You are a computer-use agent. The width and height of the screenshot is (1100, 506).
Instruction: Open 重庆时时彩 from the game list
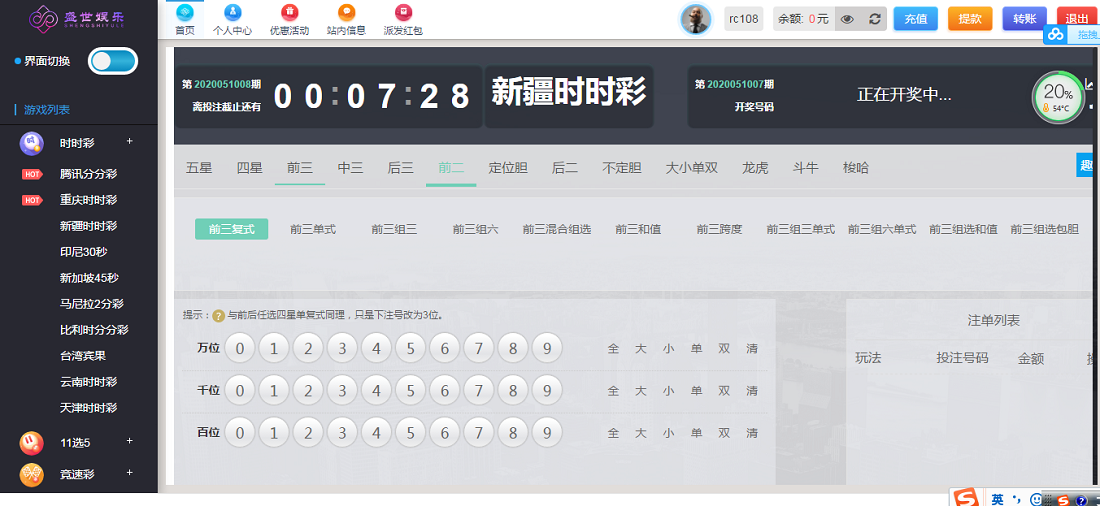click(x=88, y=200)
